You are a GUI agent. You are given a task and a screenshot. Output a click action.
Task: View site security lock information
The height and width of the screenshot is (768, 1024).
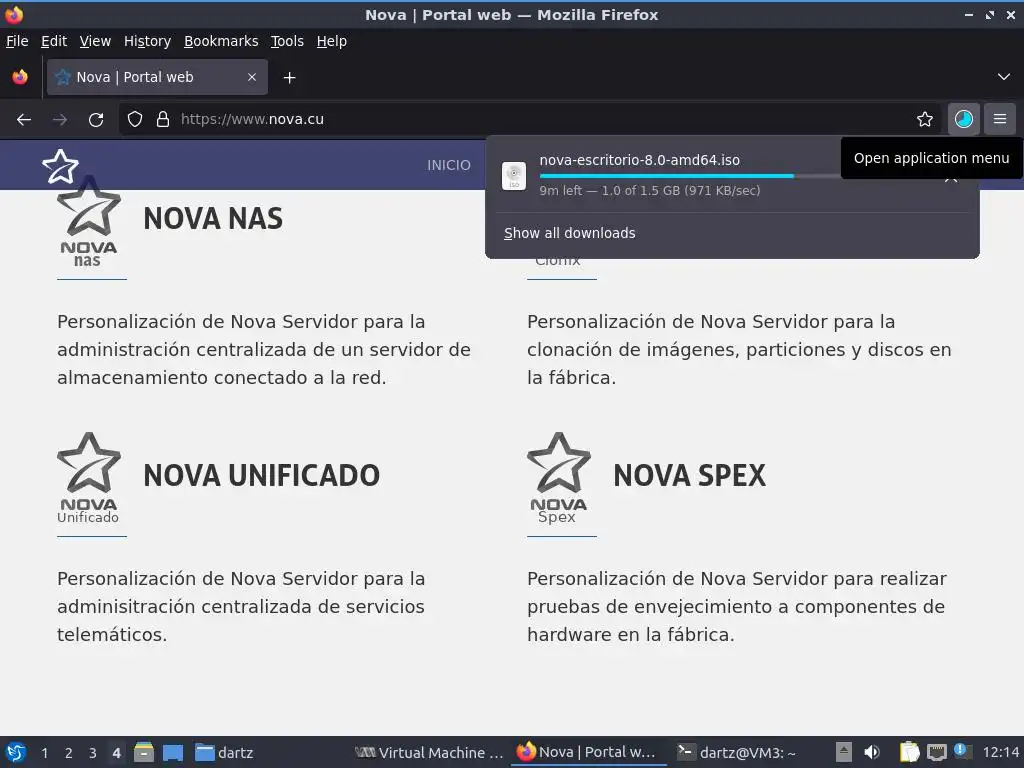[x=163, y=120]
